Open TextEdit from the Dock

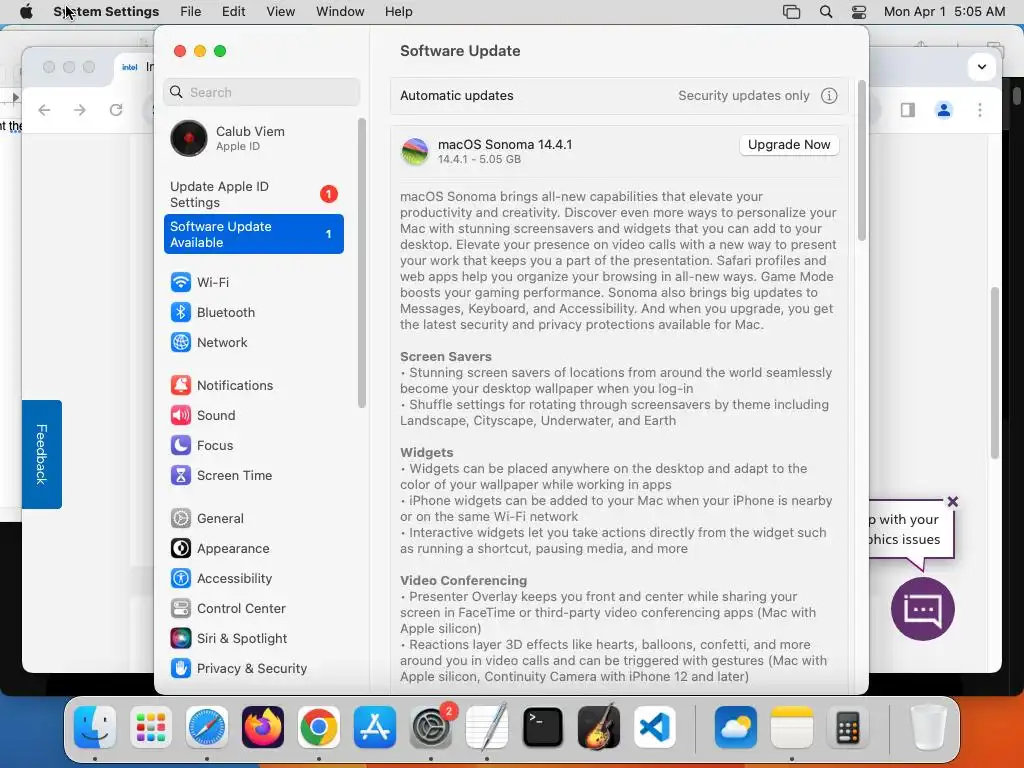coord(487,727)
